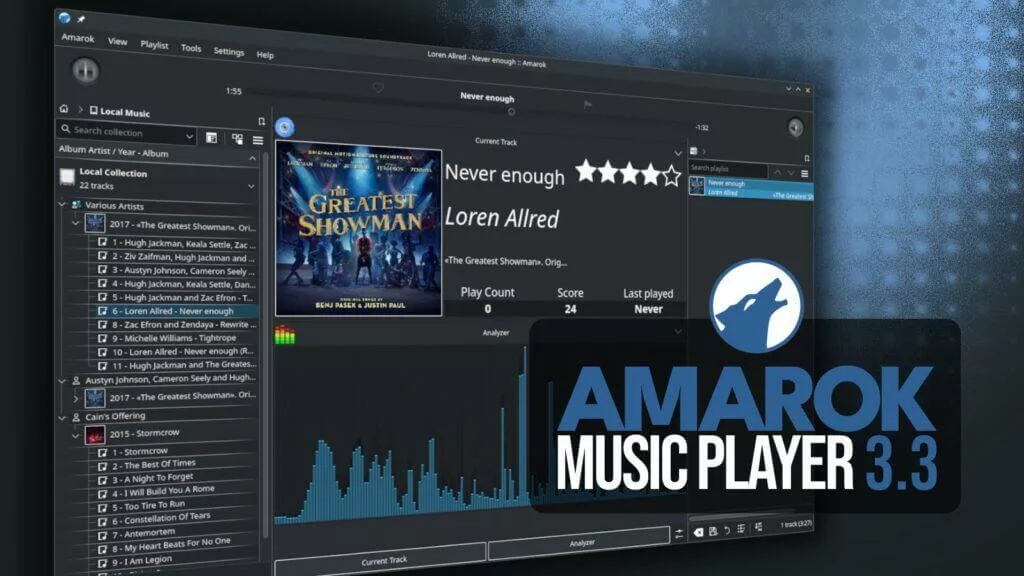Screen dimensions: 1024x576
Task: Collapse the Cain's Offering artist node
Action: pos(63,417)
